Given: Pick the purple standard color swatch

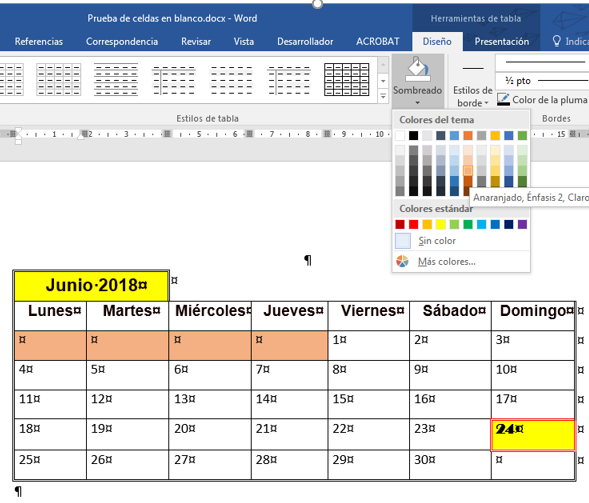Looking at the screenshot, I should point(522,224).
